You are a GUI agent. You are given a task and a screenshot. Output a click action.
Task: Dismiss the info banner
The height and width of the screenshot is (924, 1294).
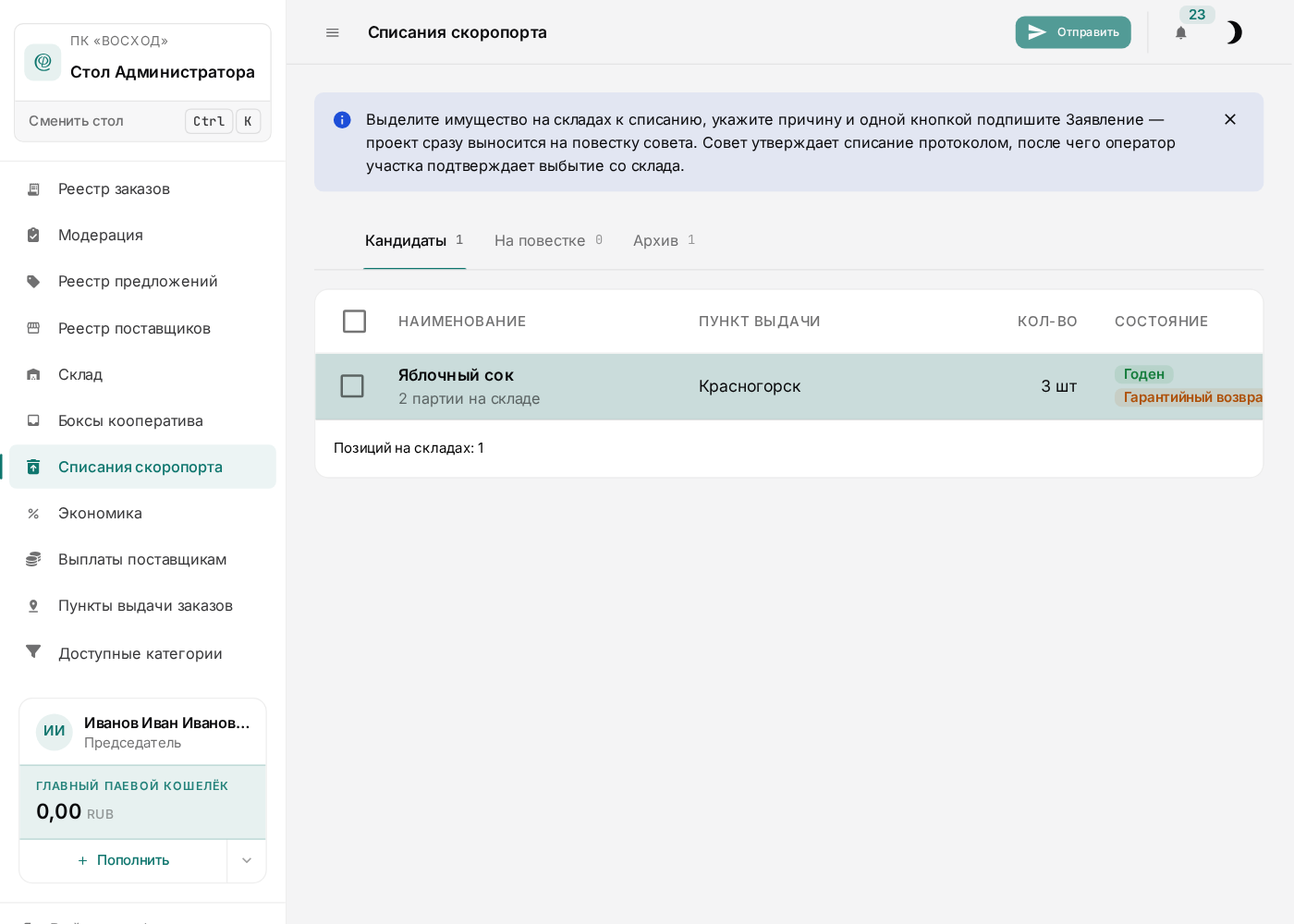click(x=1230, y=119)
